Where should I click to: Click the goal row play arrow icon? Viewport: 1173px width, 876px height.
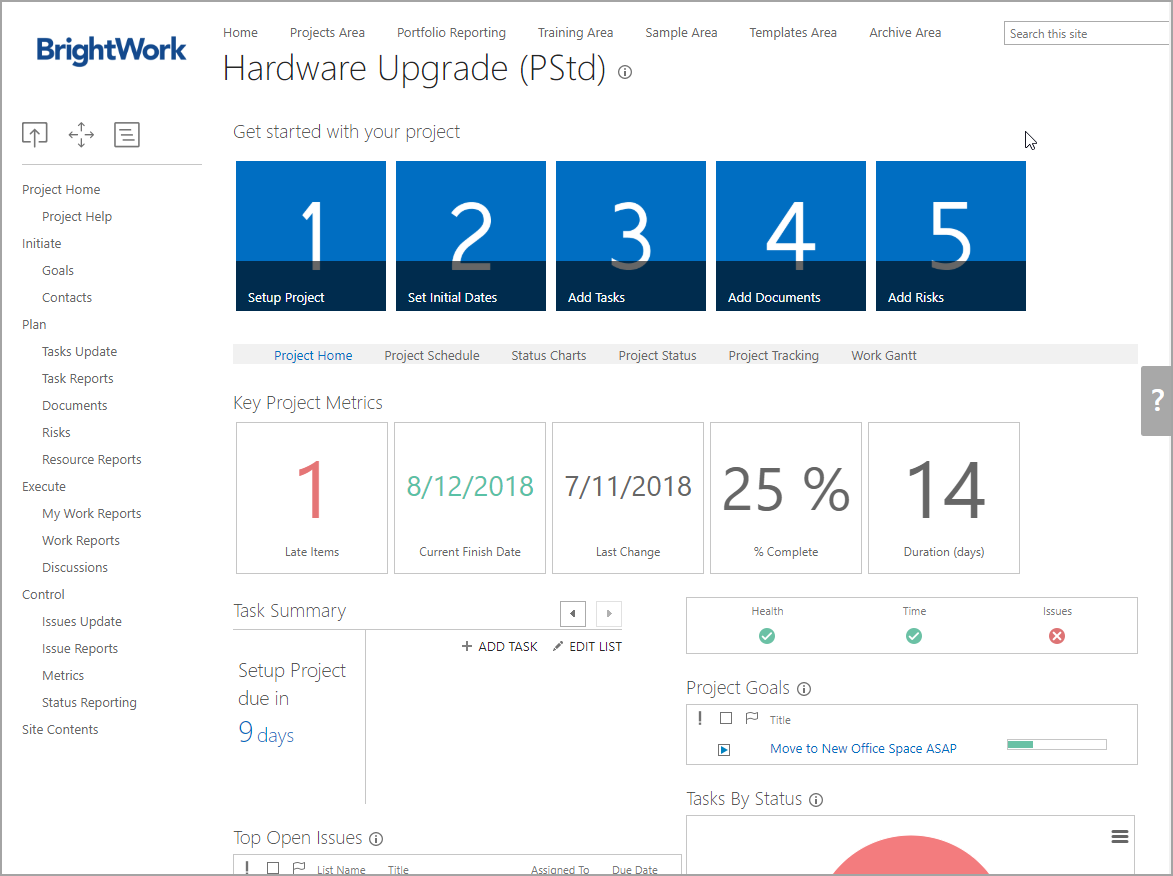724,750
